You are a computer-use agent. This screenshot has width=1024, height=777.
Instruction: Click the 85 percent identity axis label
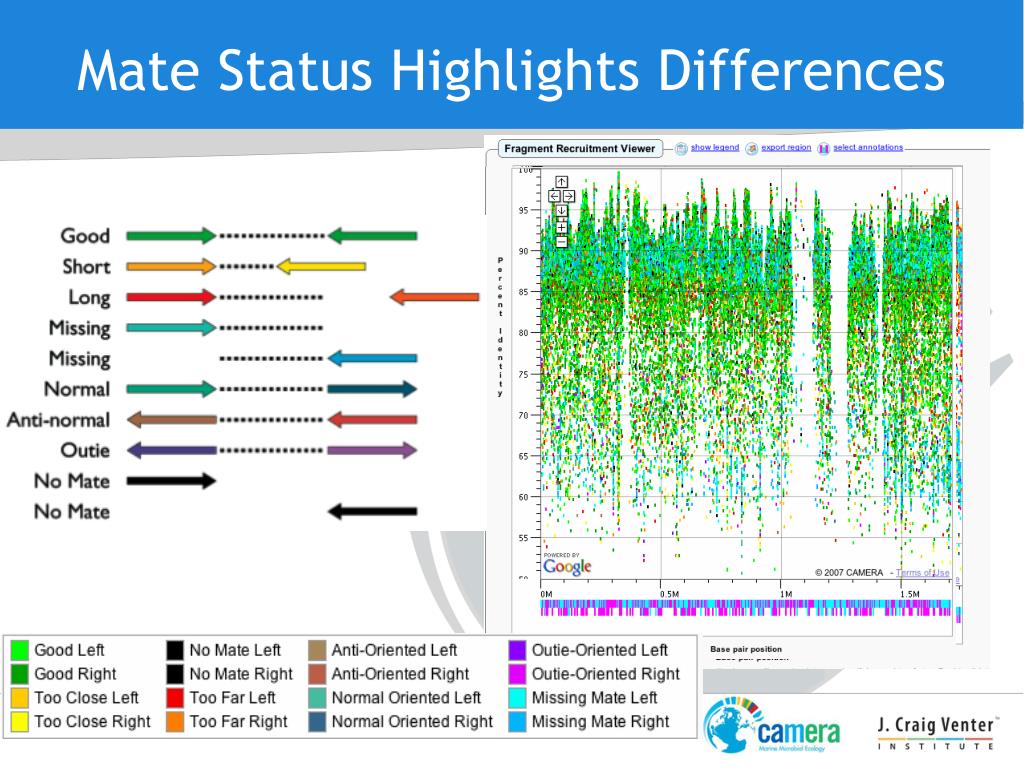click(x=523, y=292)
